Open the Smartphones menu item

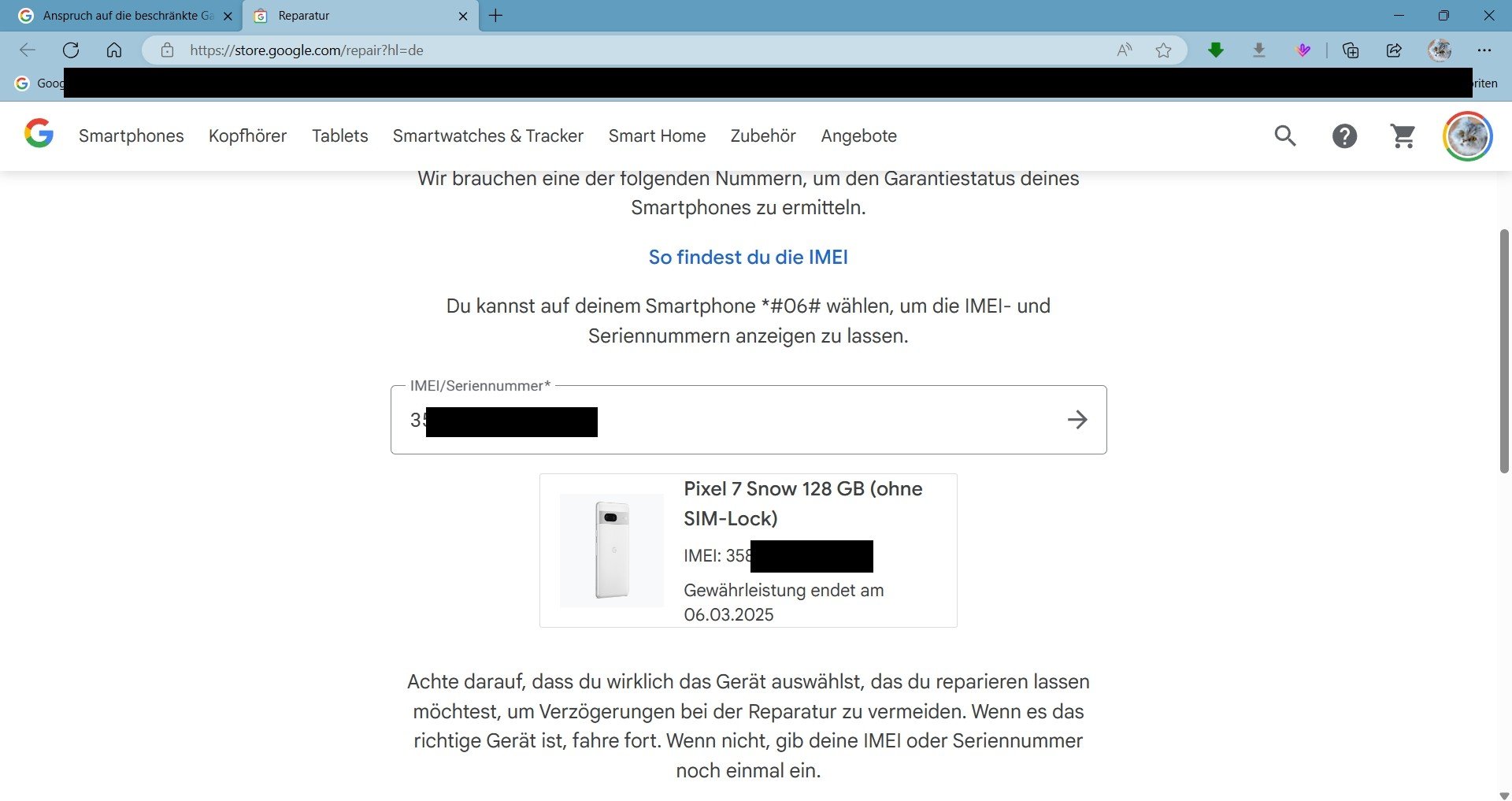pyautogui.click(x=131, y=136)
